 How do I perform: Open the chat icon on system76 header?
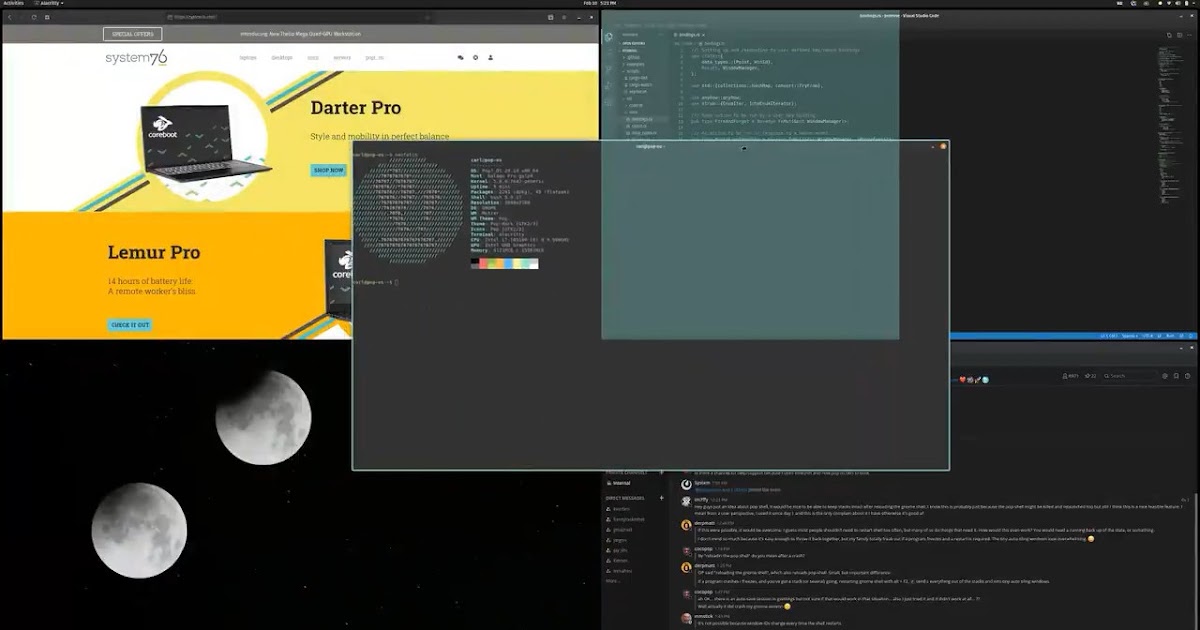click(x=460, y=58)
